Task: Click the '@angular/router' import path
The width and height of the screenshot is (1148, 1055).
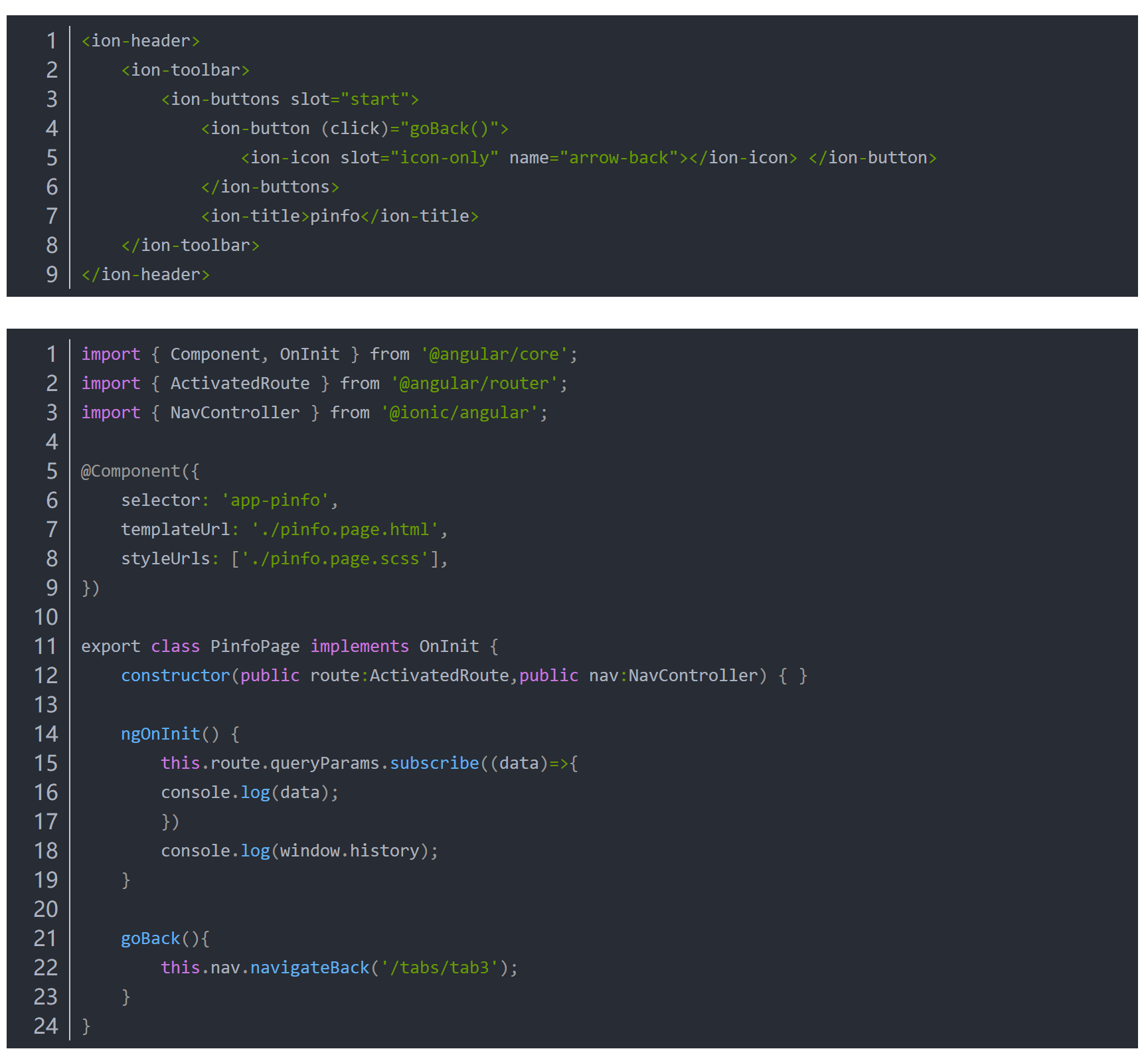Action: click(x=474, y=383)
